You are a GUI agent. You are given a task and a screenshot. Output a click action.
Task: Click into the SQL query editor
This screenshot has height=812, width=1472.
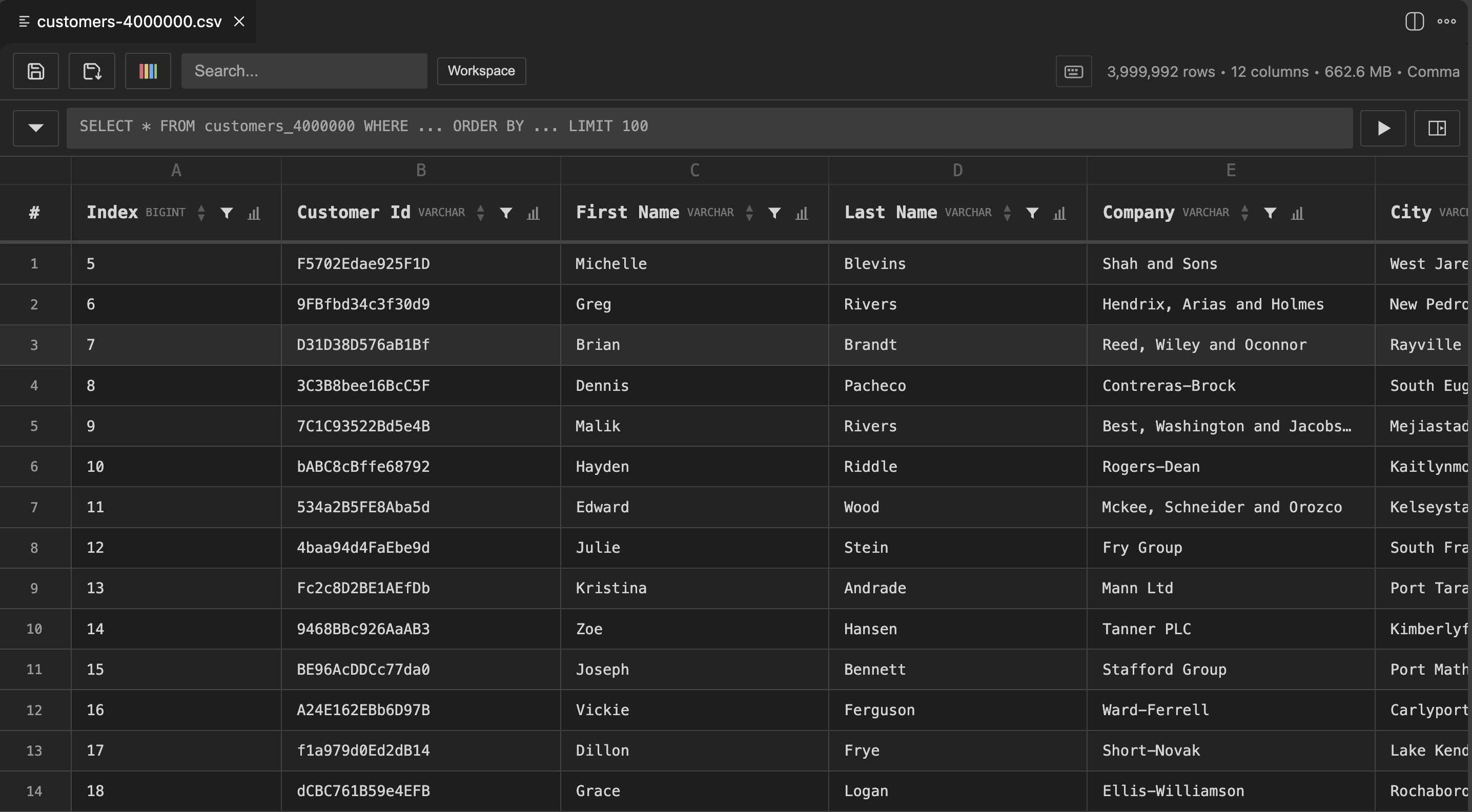pyautogui.click(x=709, y=128)
